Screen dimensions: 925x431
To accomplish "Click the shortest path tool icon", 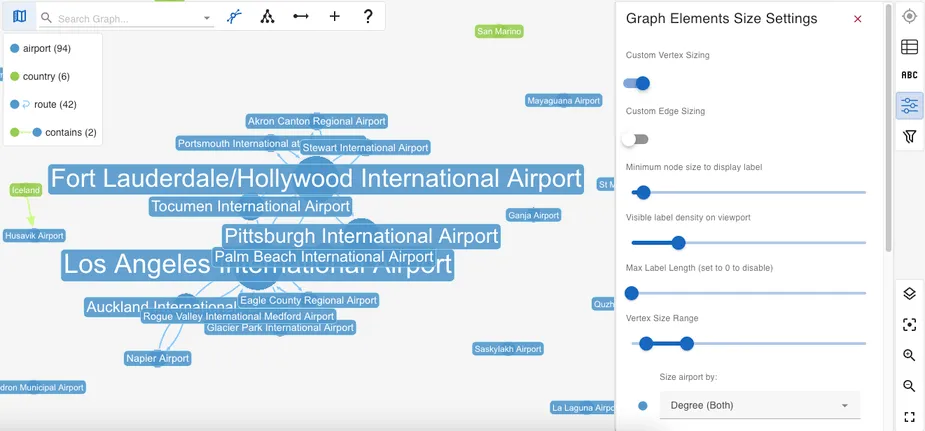I will [x=234, y=17].
